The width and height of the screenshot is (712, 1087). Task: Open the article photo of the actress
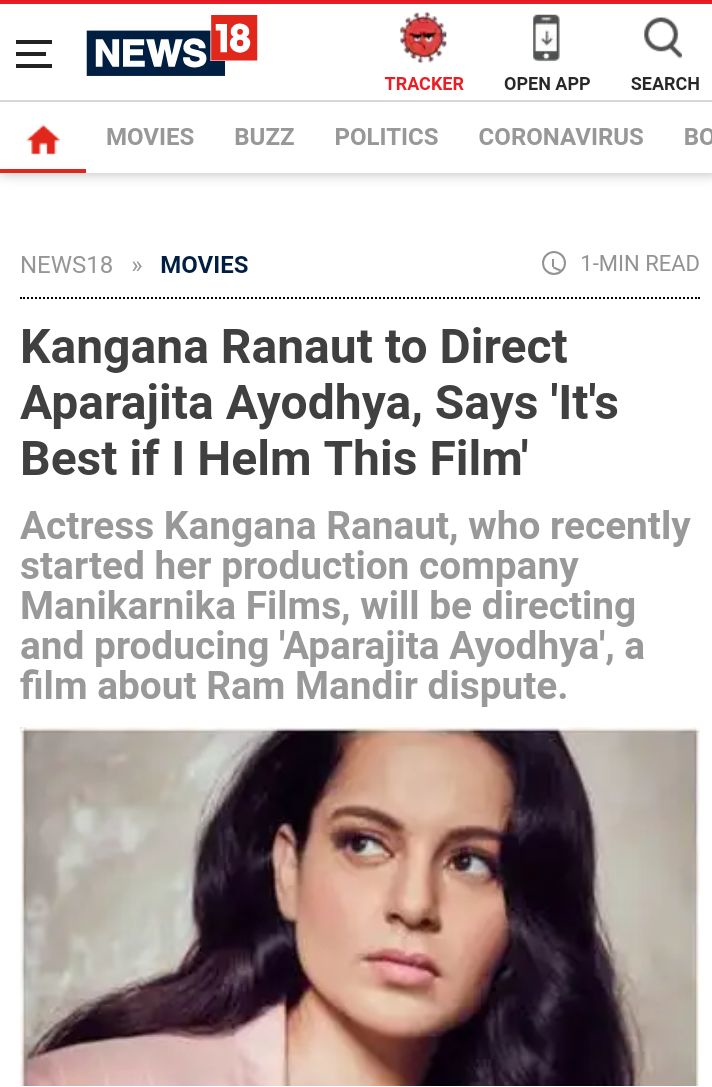[x=360, y=908]
